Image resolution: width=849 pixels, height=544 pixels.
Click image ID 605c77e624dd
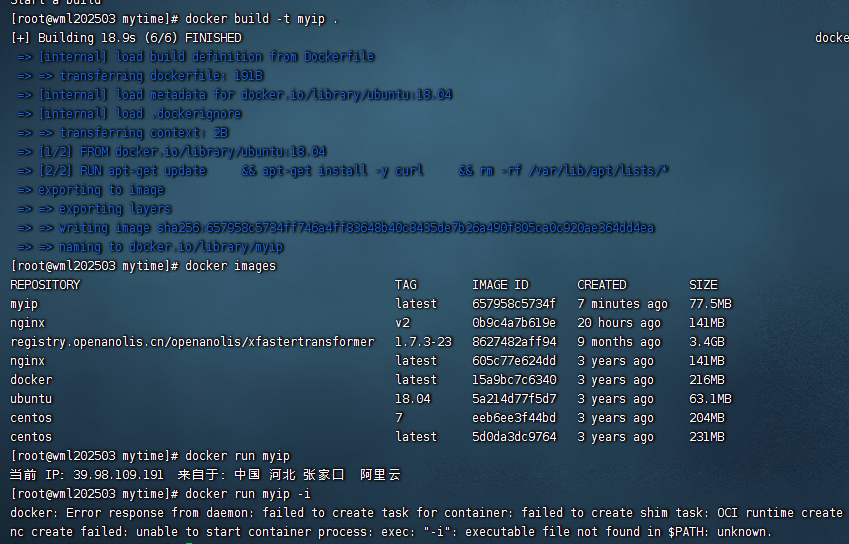(x=514, y=361)
